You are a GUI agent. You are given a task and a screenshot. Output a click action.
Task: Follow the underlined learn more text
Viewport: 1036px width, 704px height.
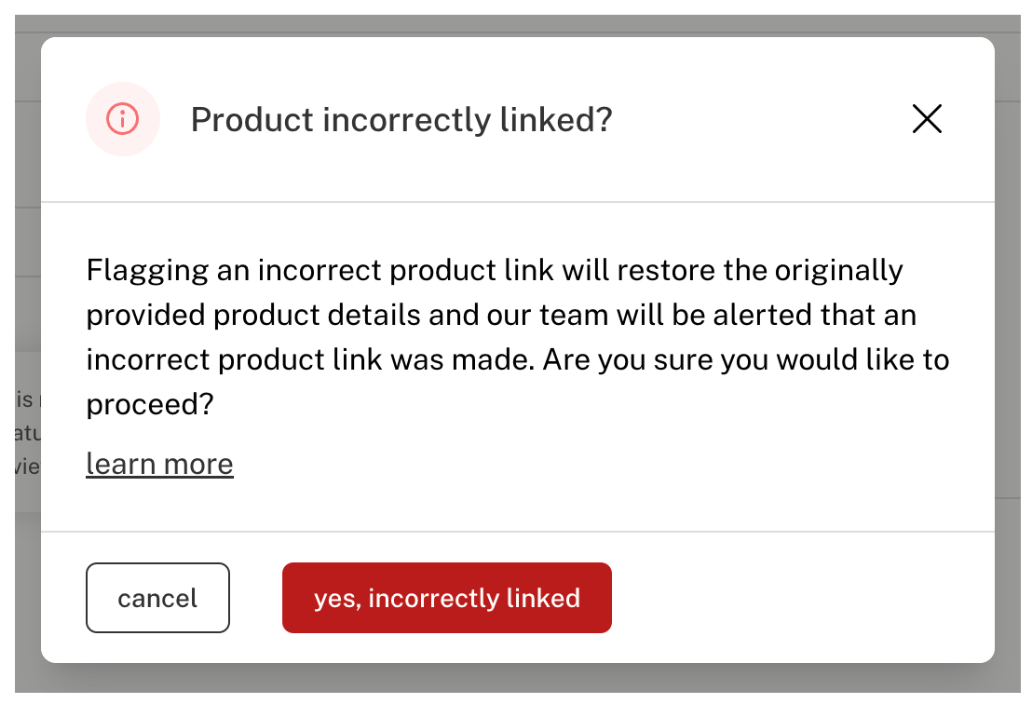(159, 464)
